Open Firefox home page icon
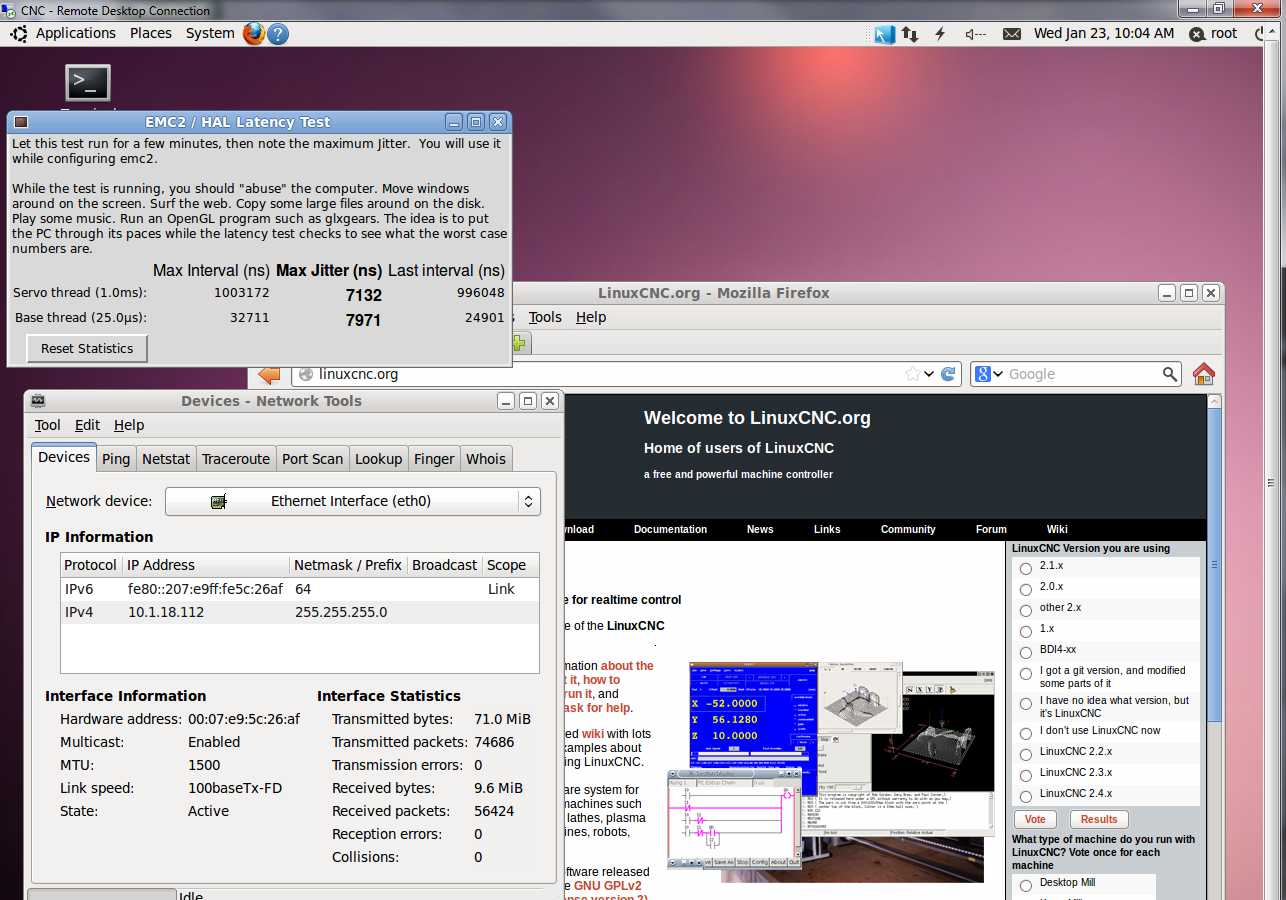 (1204, 374)
